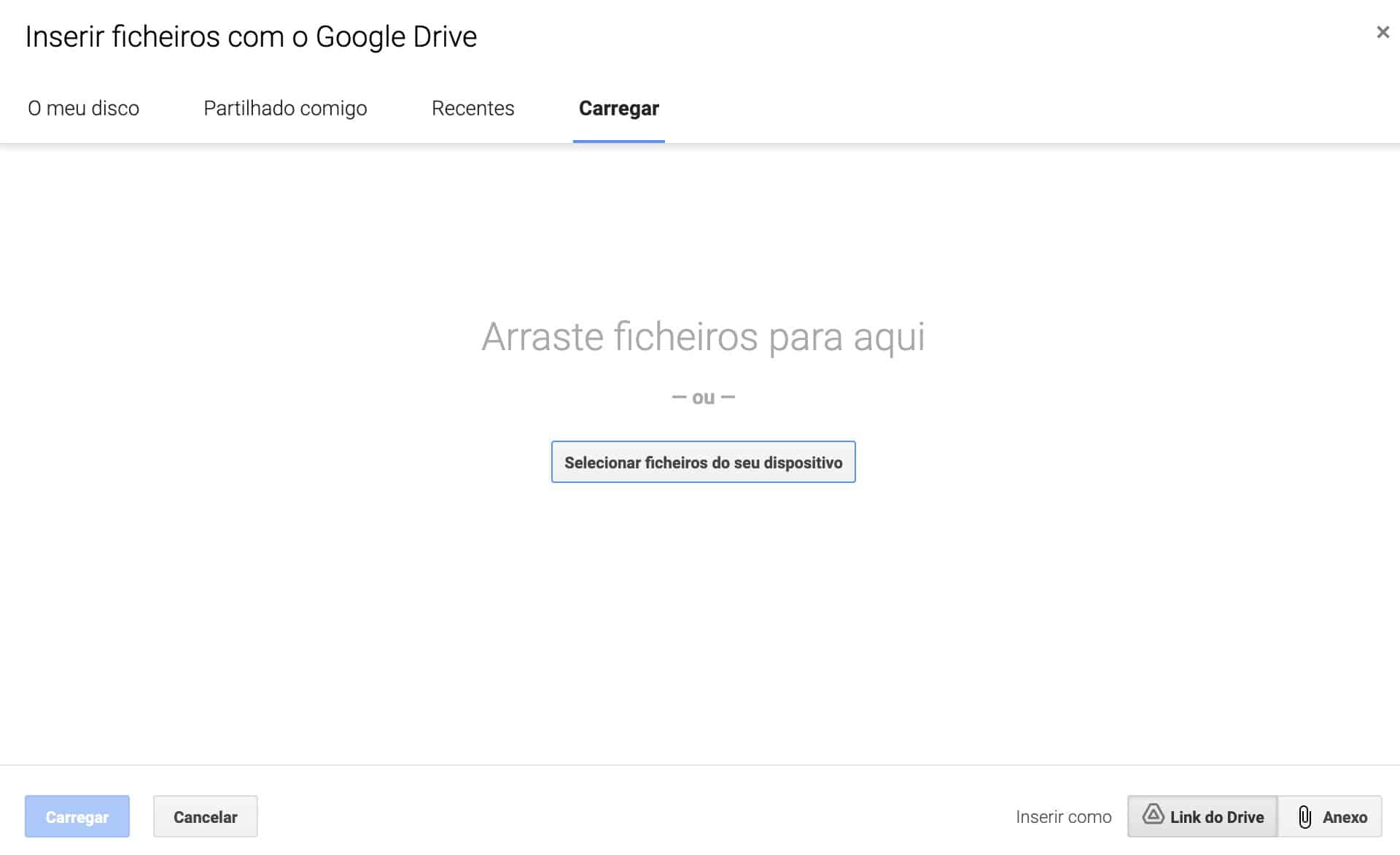Switch to the "Partilhado comigo" tab
This screenshot has width=1400, height=855.
coord(285,108)
